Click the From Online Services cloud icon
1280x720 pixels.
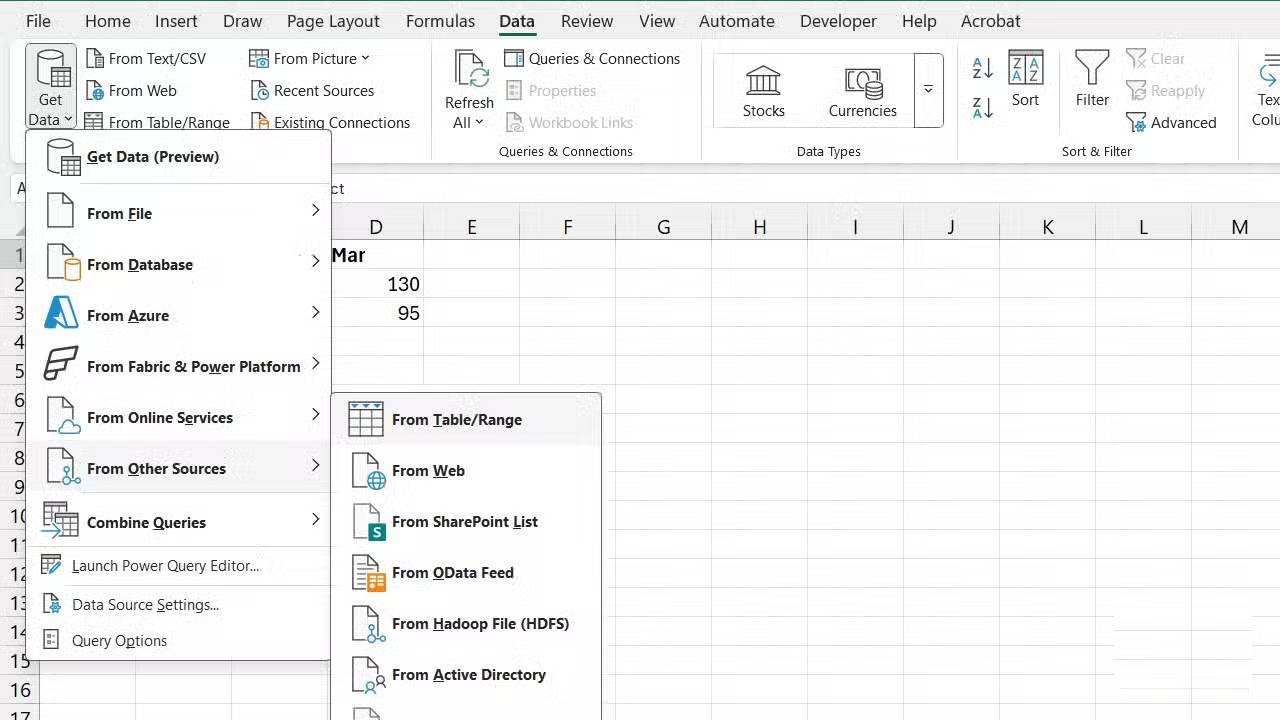point(63,417)
